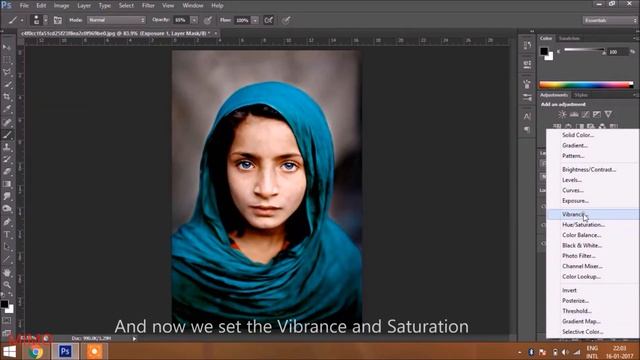Select the Zoom tool

pos(7,284)
